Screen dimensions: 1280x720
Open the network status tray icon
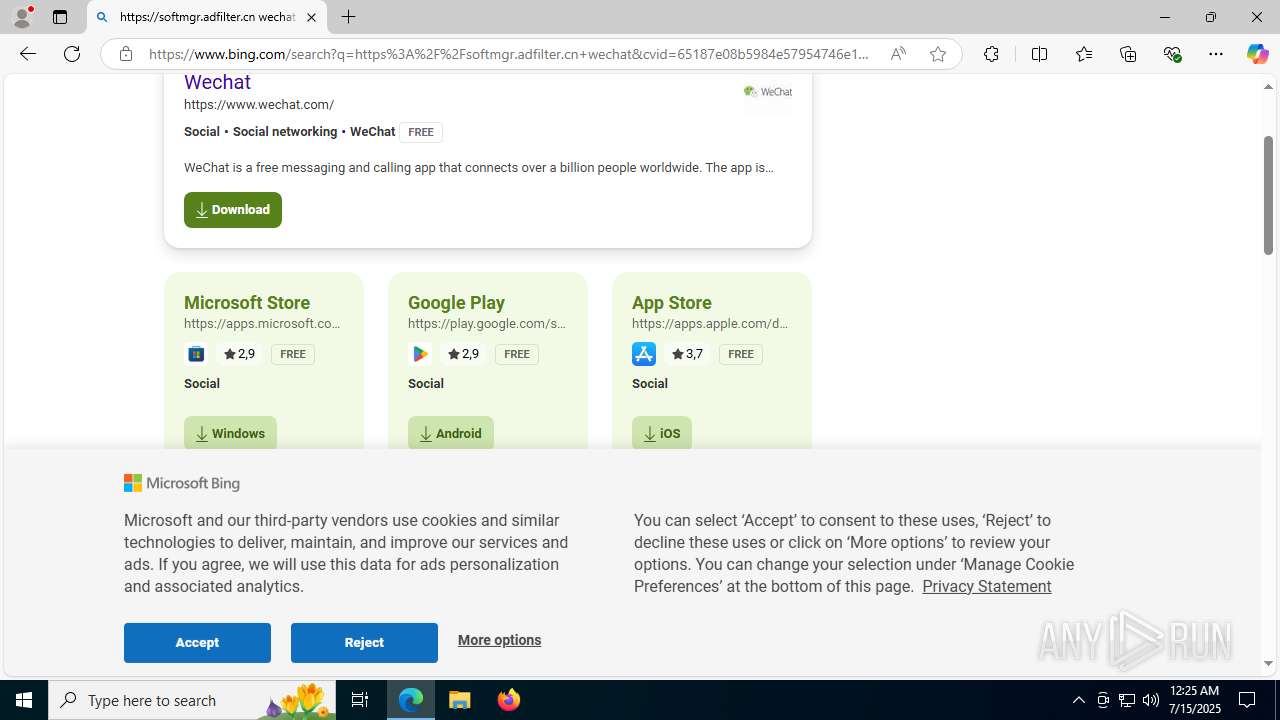[x=1126, y=700]
